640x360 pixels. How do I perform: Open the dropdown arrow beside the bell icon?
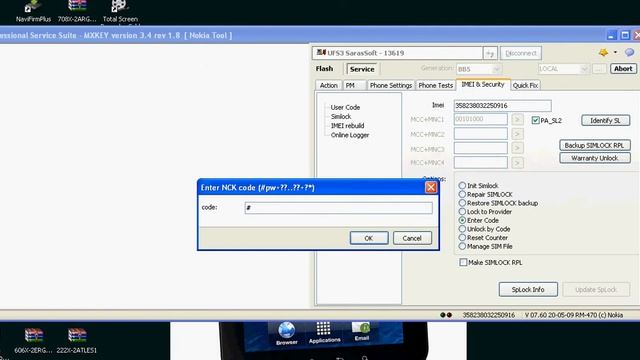coord(615,52)
